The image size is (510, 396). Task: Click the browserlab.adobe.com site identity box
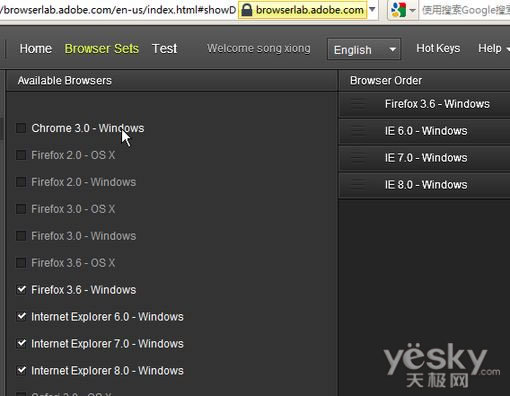pos(303,10)
